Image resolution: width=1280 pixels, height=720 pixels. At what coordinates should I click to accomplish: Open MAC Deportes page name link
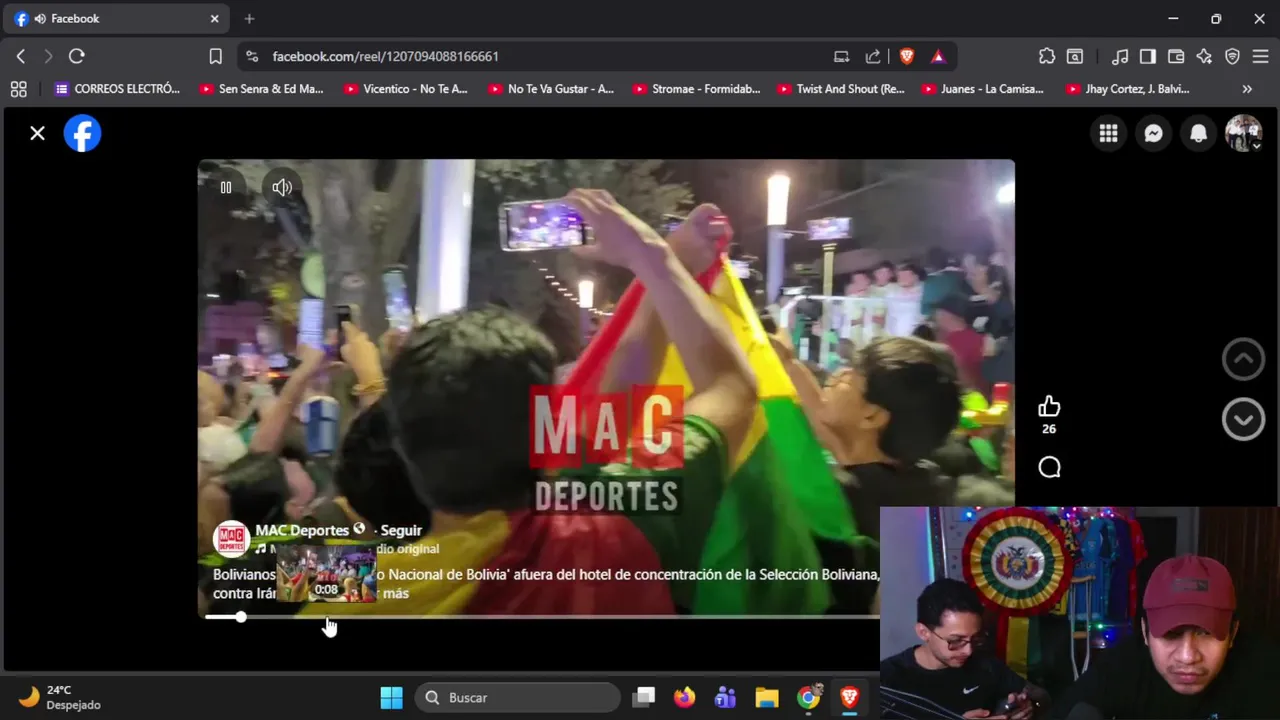pyautogui.click(x=302, y=530)
